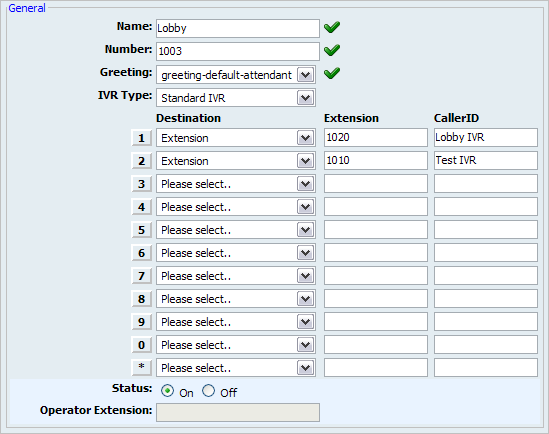Click the Number field showing 1003

[238, 51]
